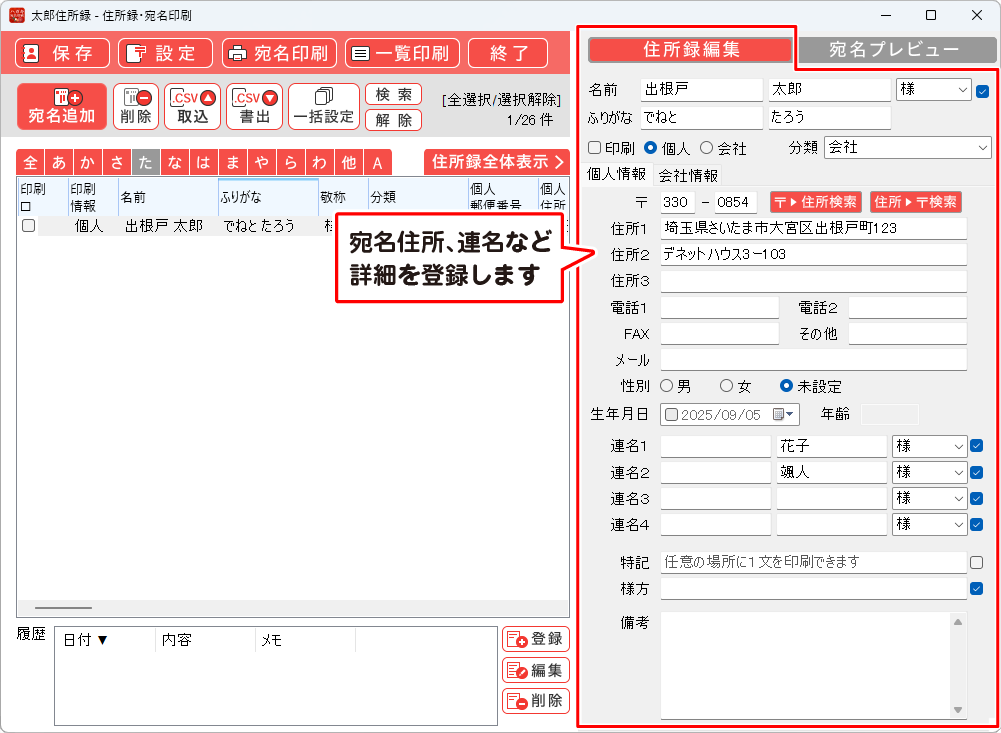Screen dimensions: 1001x733
Task: Toggle the 印刷 checkbox in edit panel
Action: (595, 148)
